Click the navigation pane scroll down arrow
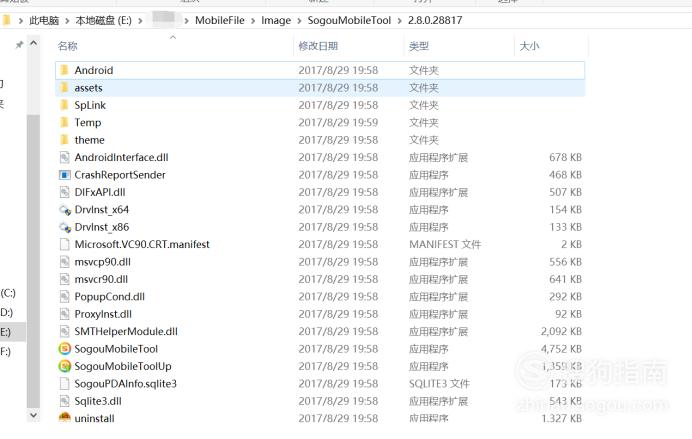 [34, 415]
